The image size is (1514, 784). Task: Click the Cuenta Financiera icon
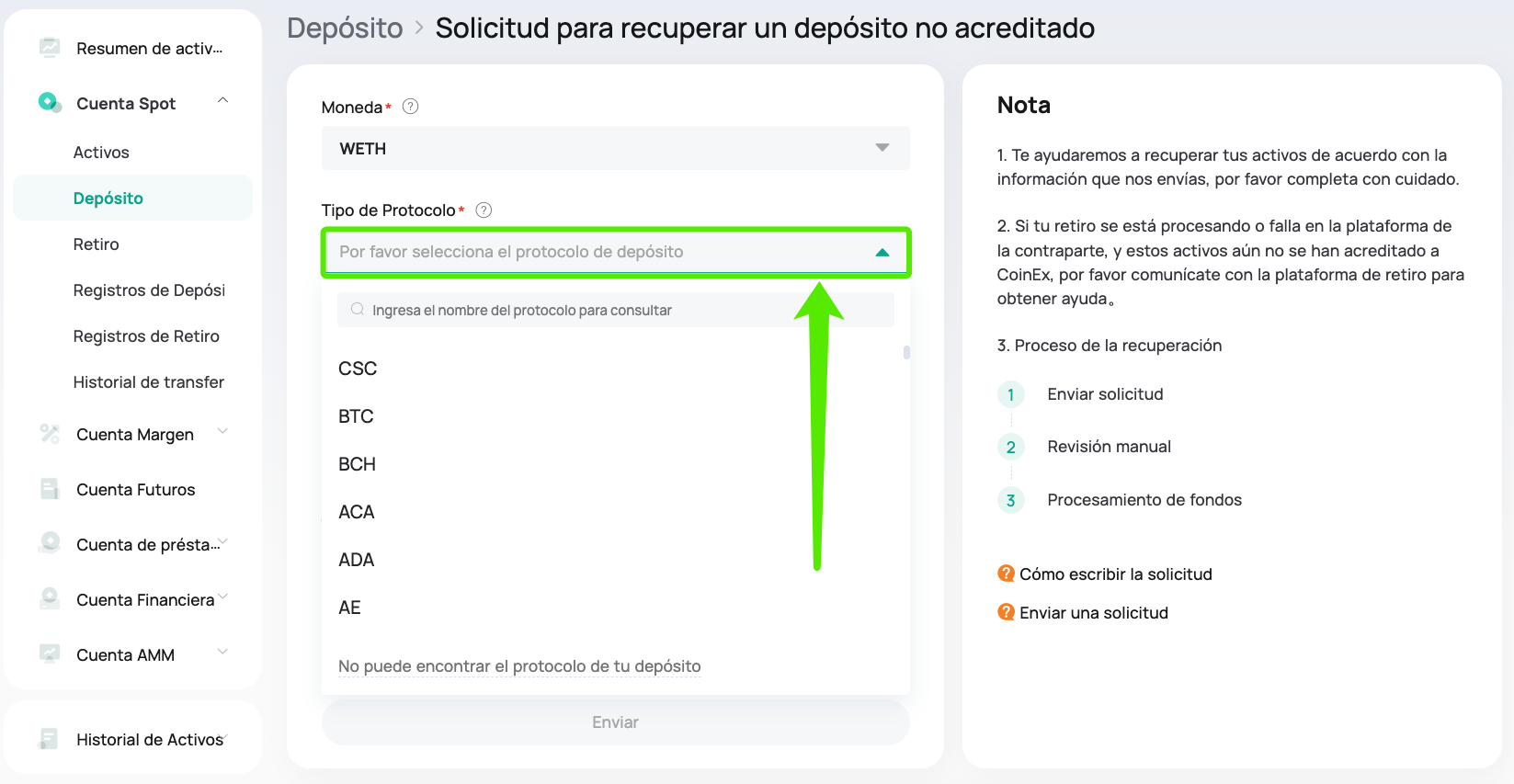(x=50, y=598)
